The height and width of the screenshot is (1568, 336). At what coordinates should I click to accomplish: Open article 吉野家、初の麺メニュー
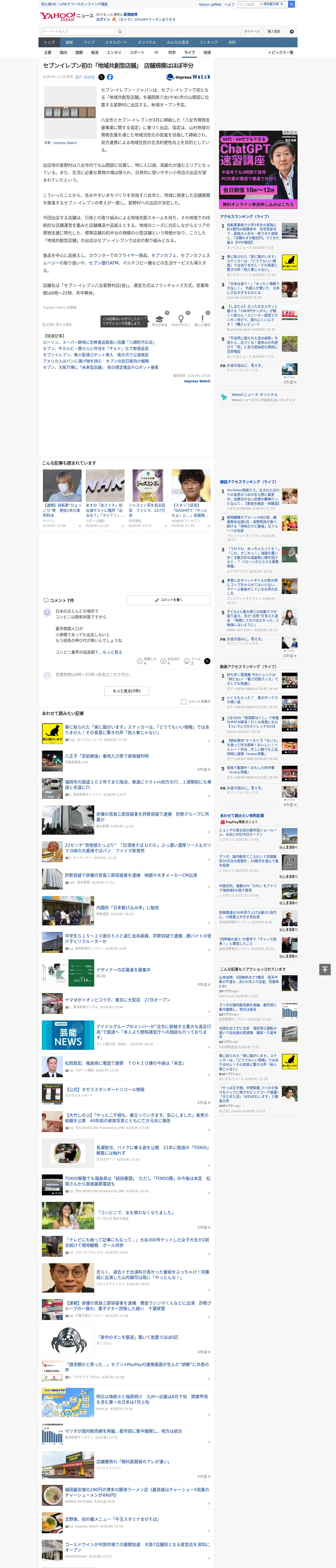(x=113, y=1519)
